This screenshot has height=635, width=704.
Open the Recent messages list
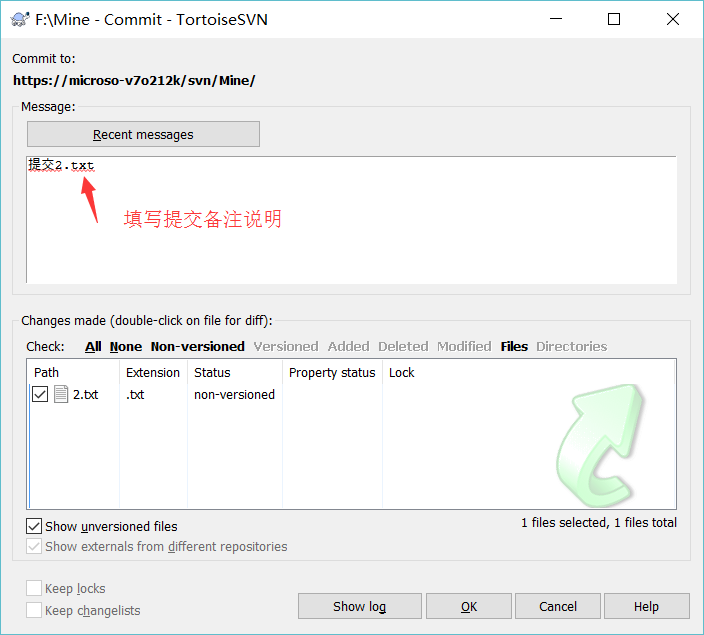143,134
